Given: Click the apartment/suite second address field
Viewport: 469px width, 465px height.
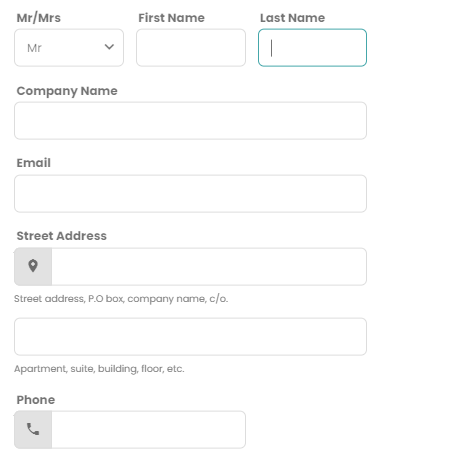Looking at the screenshot, I should [191, 337].
